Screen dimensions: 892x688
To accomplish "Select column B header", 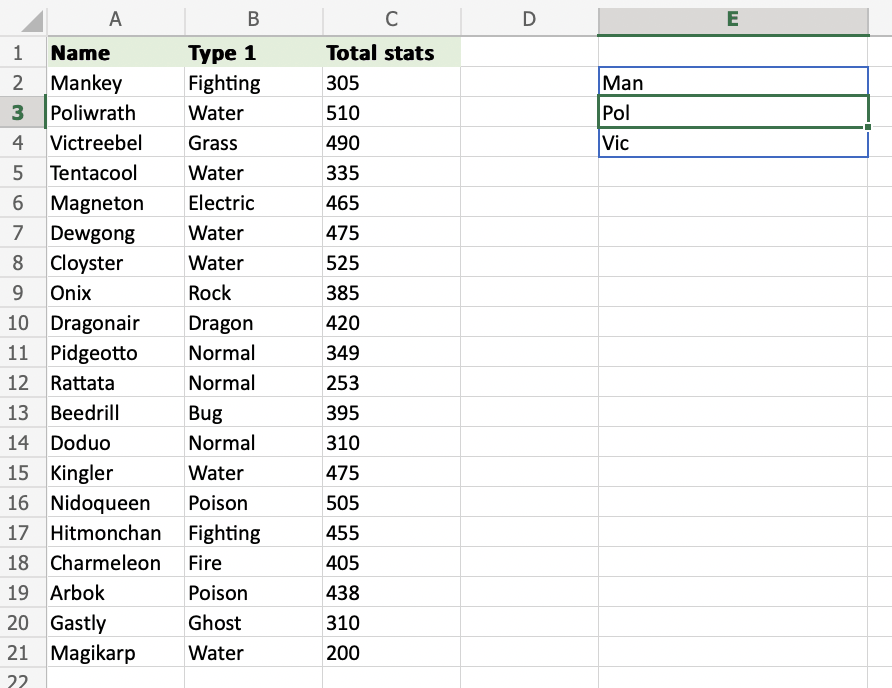I will 253,18.
